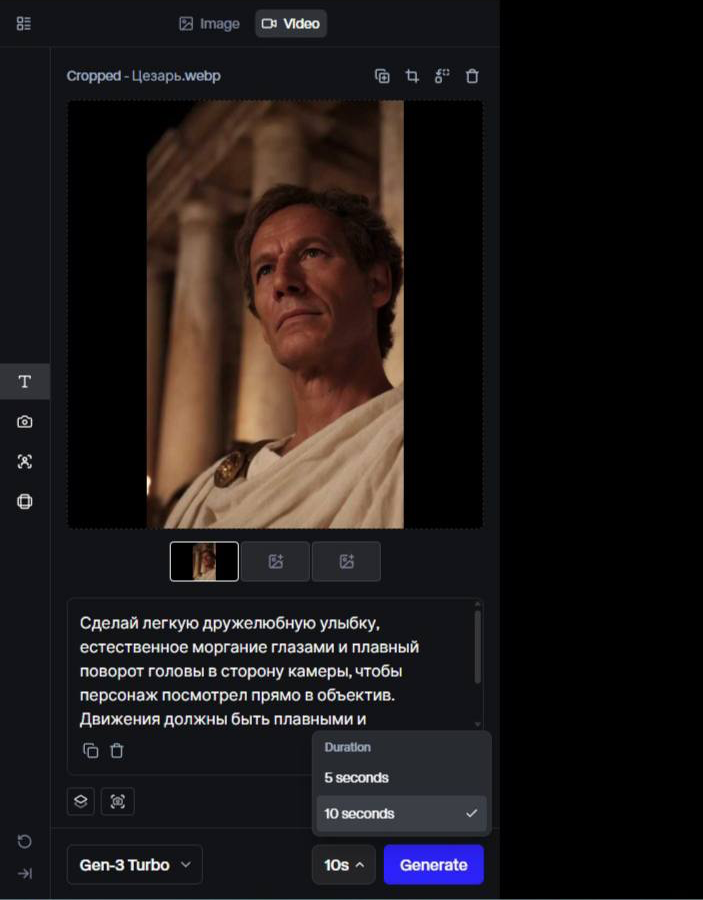Choose the 10 seconds duration option

coord(402,813)
